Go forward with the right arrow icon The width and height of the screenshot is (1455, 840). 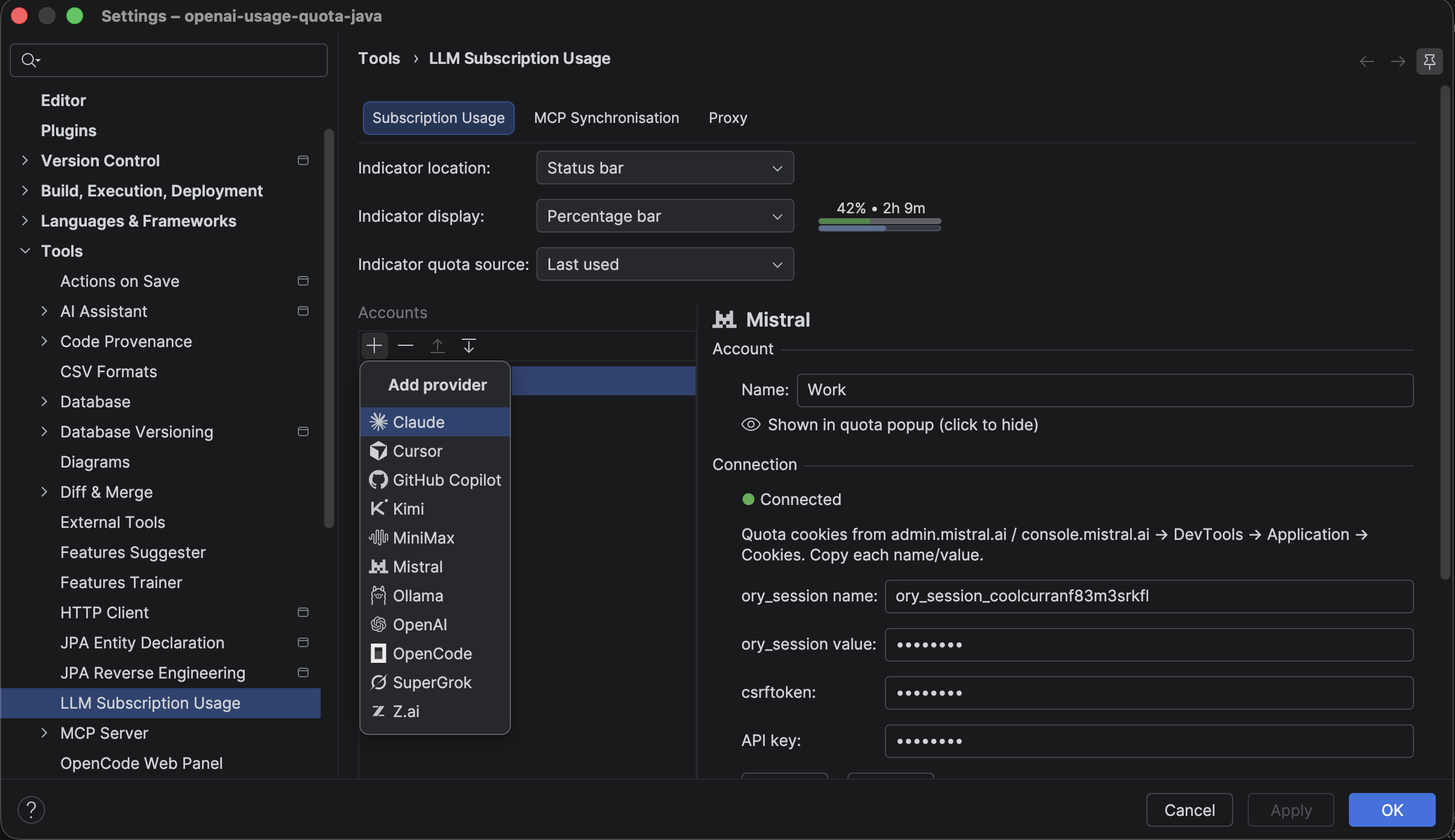(1398, 61)
